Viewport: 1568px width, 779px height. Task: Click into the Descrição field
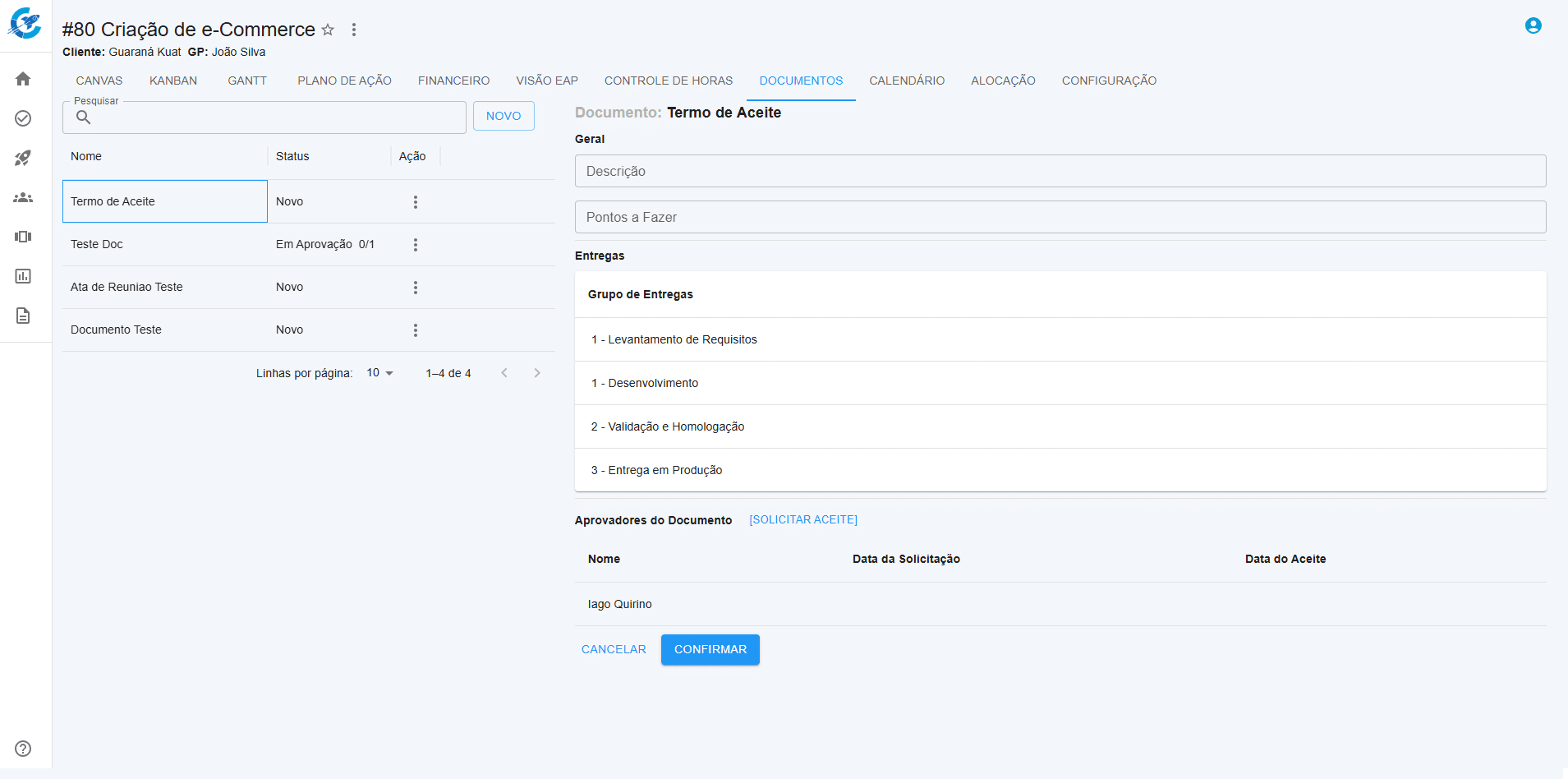(1060, 171)
